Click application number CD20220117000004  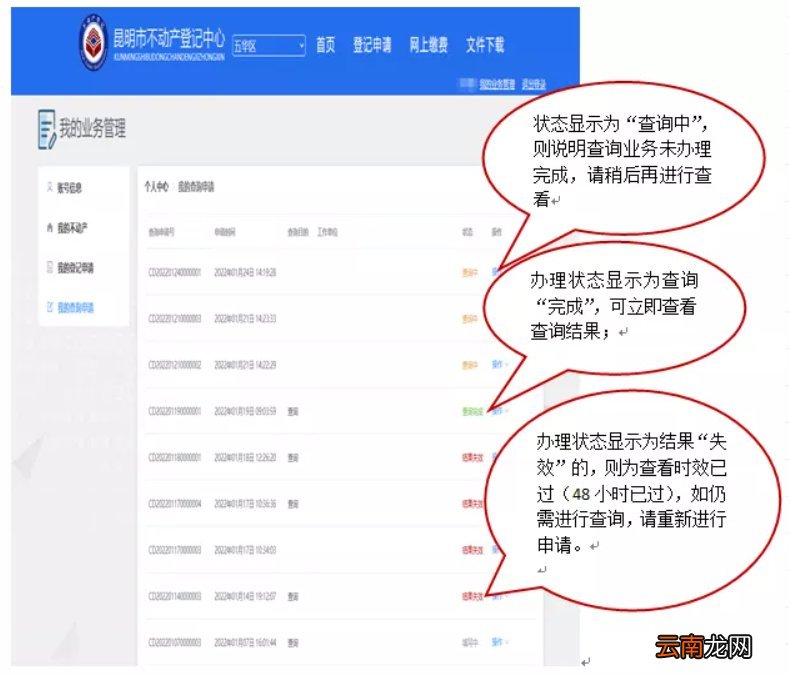175,504
